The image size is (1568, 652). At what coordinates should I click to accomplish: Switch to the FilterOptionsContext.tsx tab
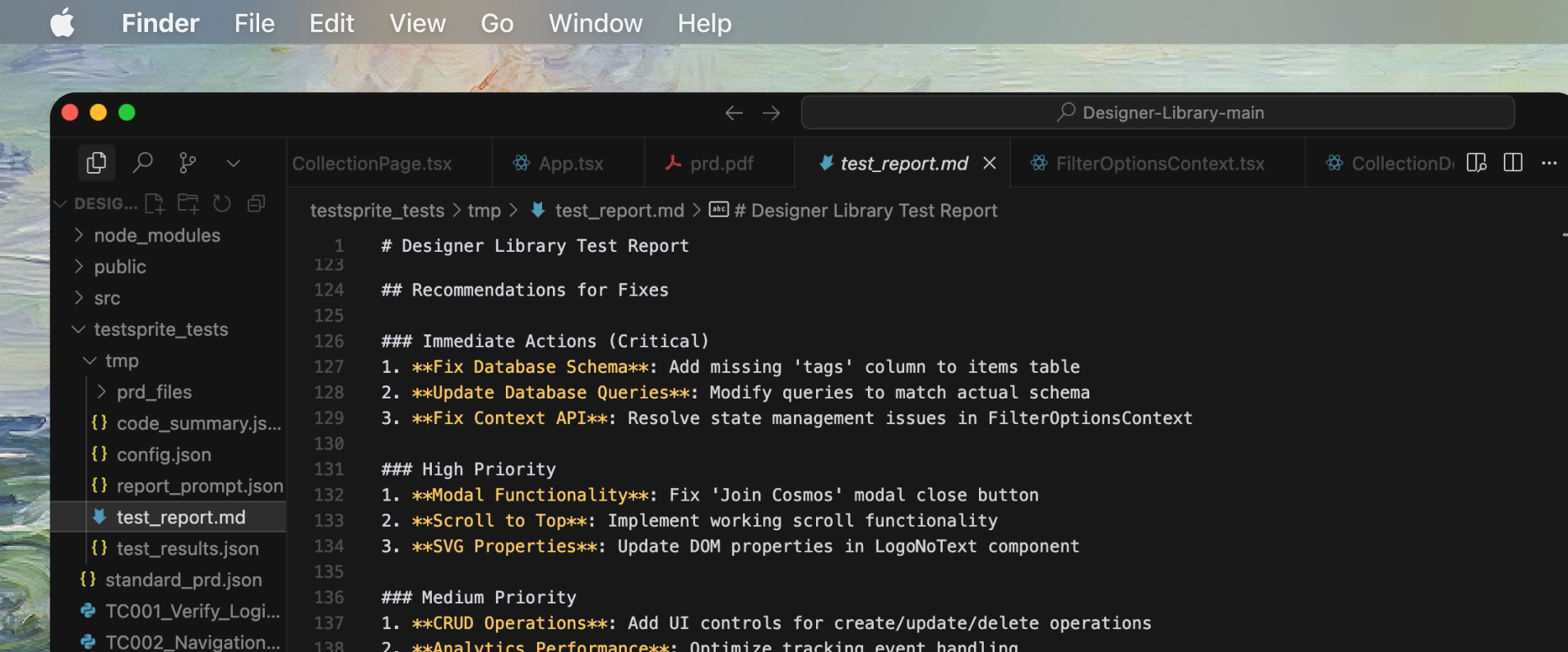1159,164
